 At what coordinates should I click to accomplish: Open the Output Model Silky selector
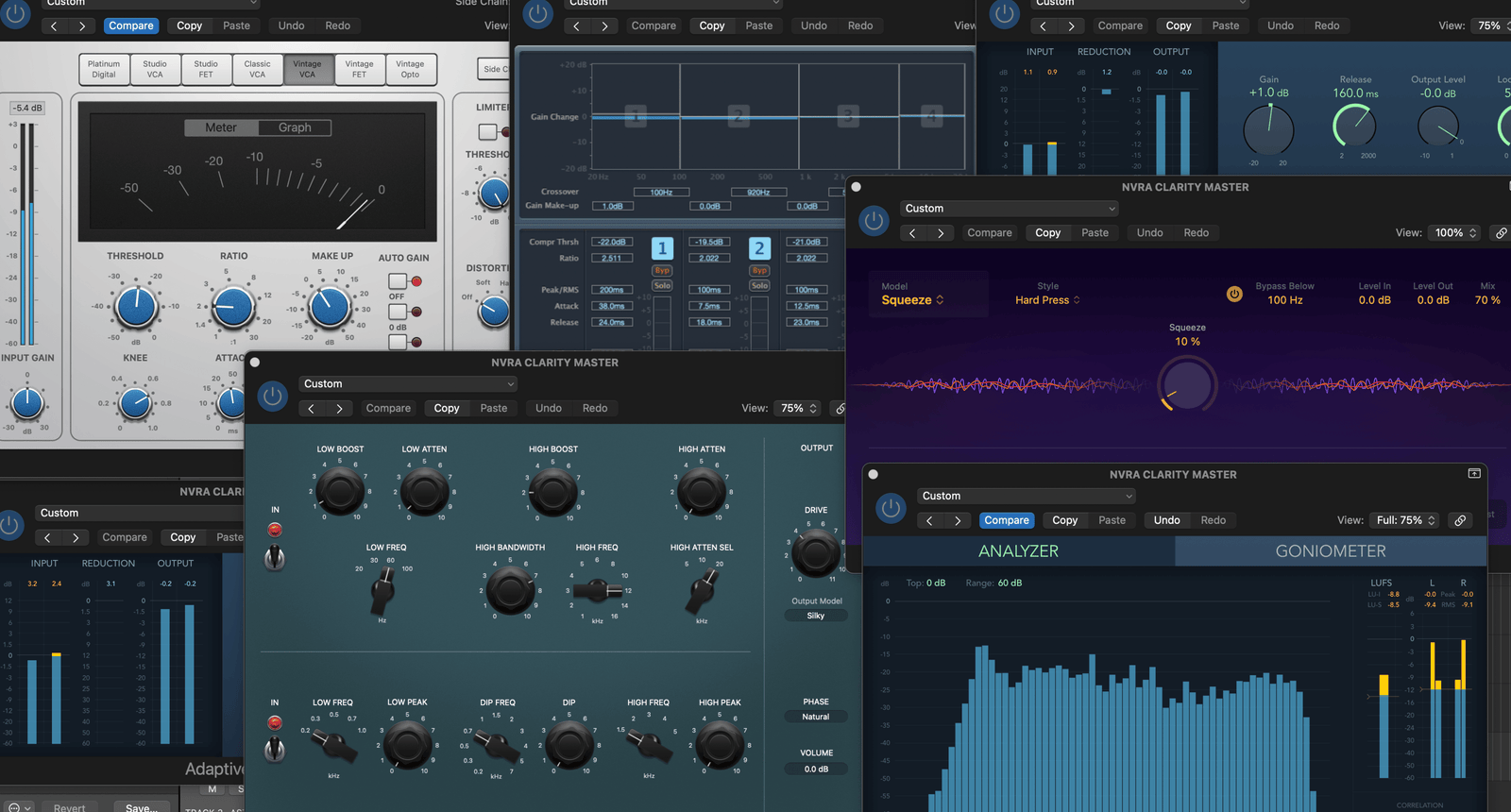tap(816, 616)
